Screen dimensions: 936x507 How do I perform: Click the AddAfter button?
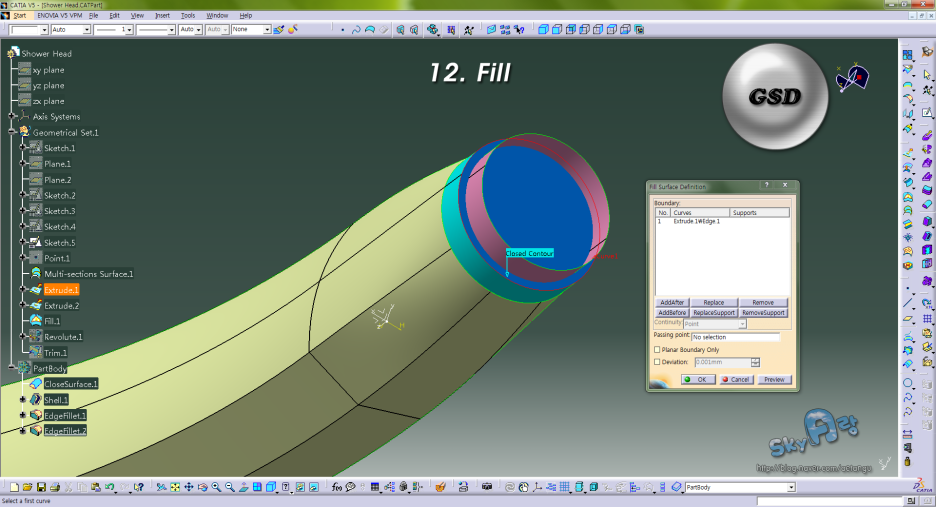pyautogui.click(x=671, y=302)
